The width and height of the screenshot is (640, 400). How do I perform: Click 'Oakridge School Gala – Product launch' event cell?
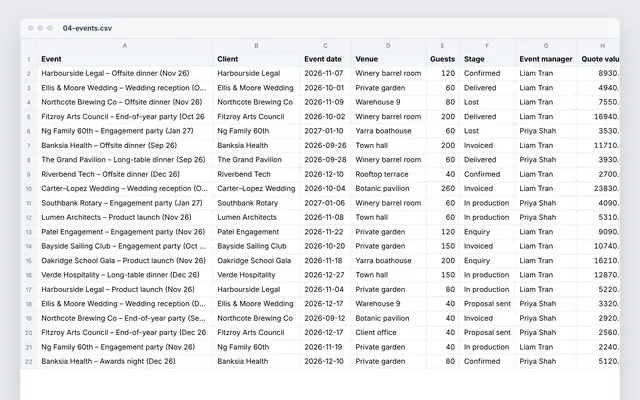tap(125, 260)
